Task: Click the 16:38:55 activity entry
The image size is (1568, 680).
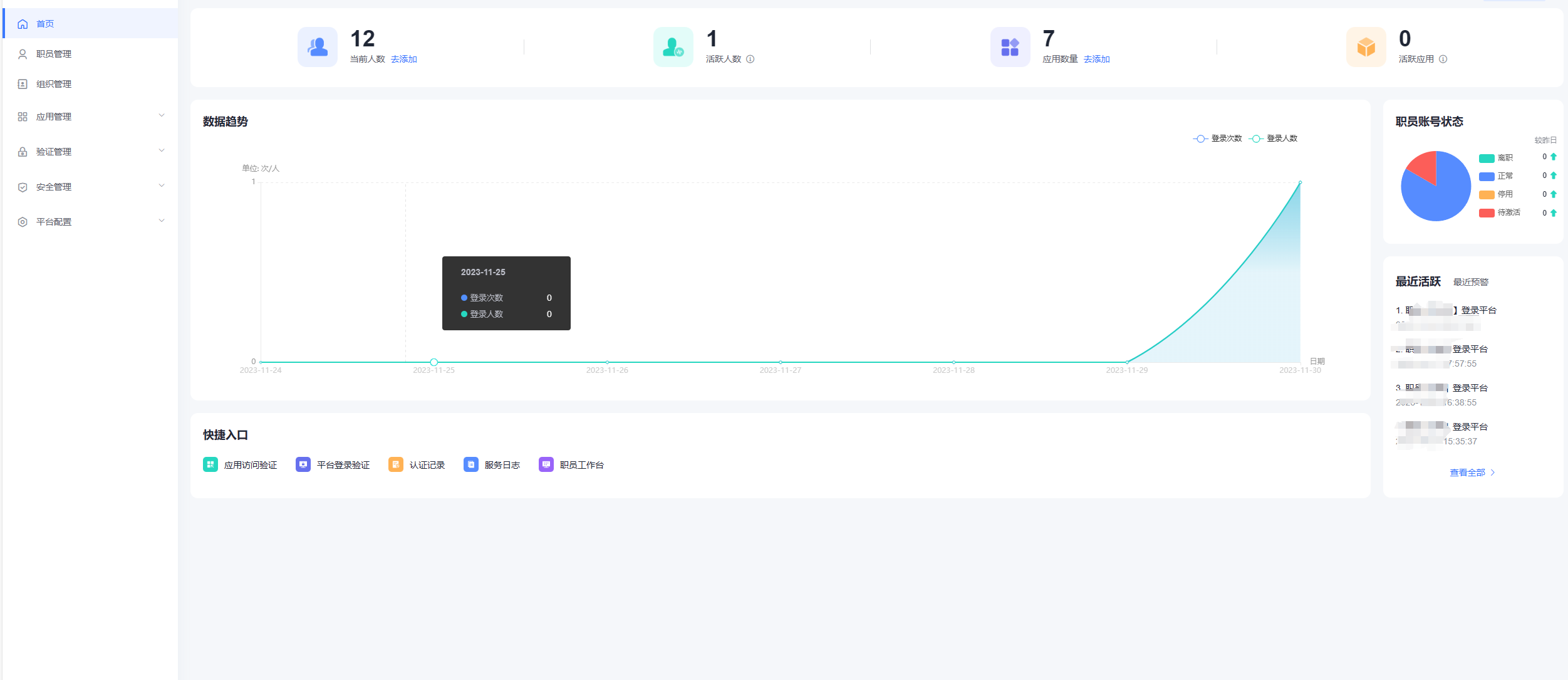Action: 1441,395
